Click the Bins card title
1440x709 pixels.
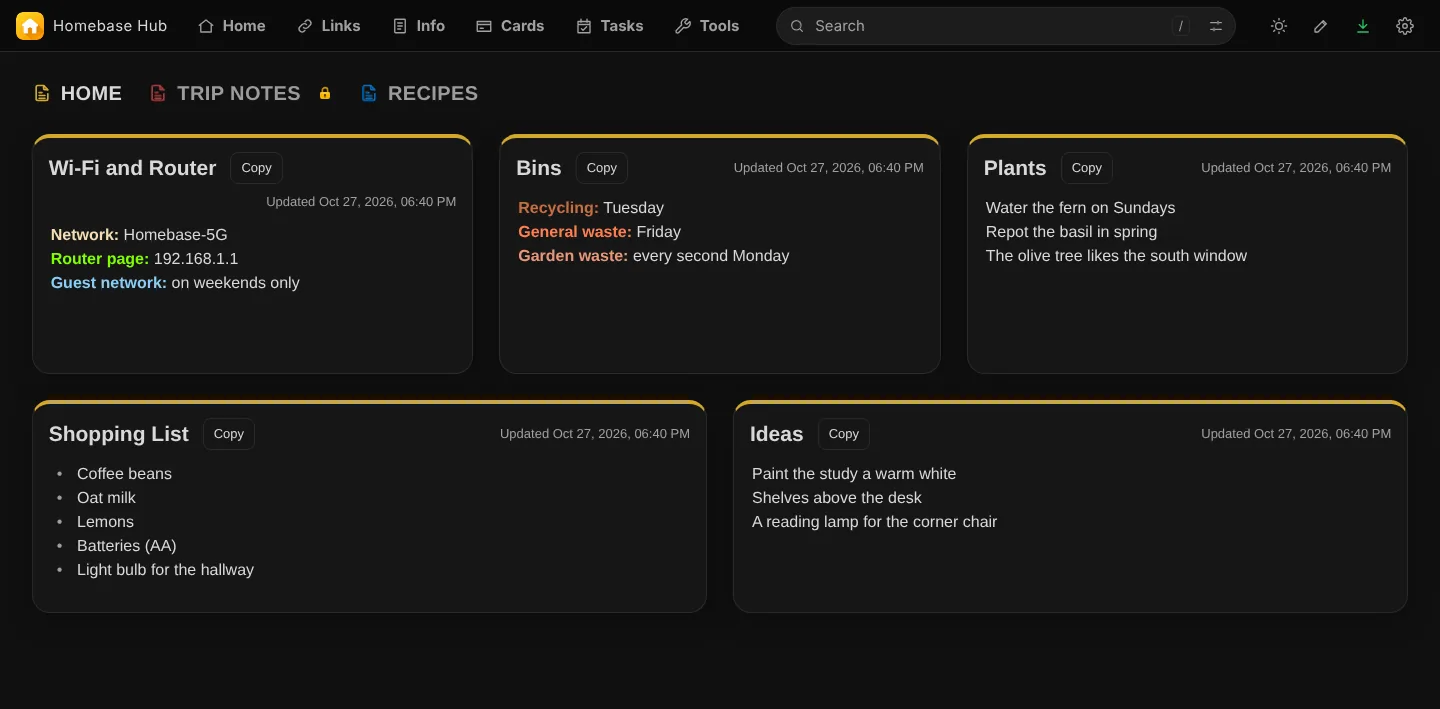(539, 168)
